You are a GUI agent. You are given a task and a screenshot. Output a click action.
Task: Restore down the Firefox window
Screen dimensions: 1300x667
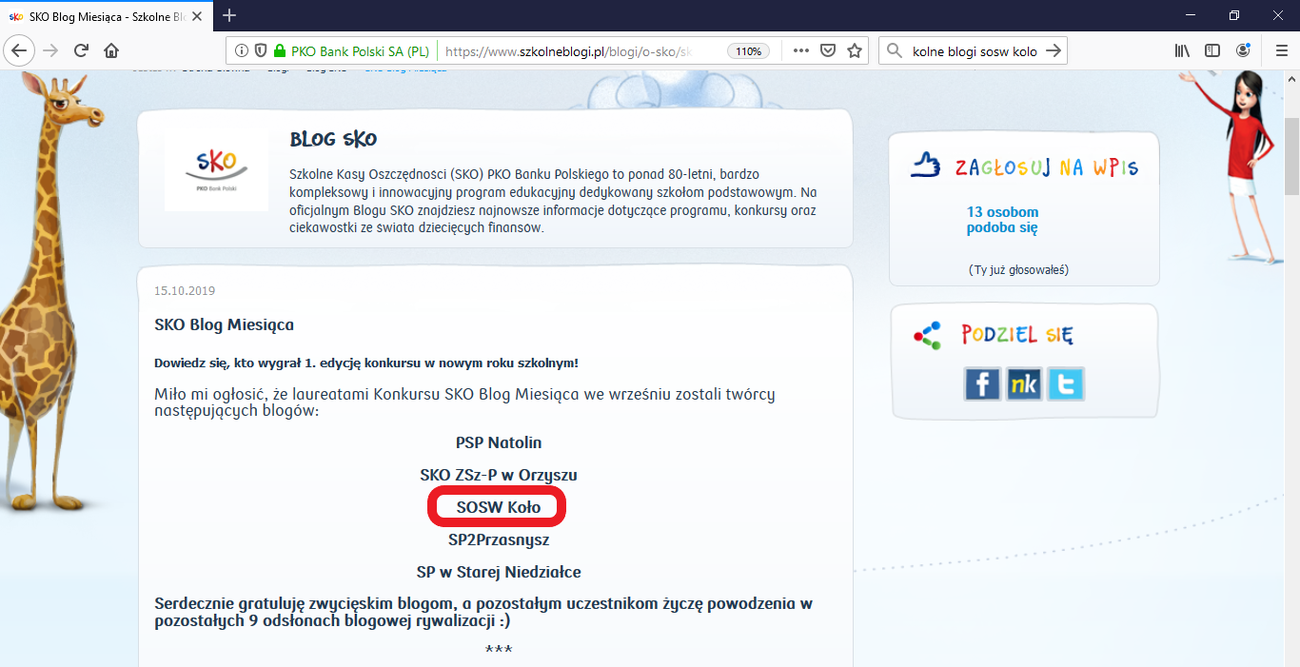pos(1234,15)
